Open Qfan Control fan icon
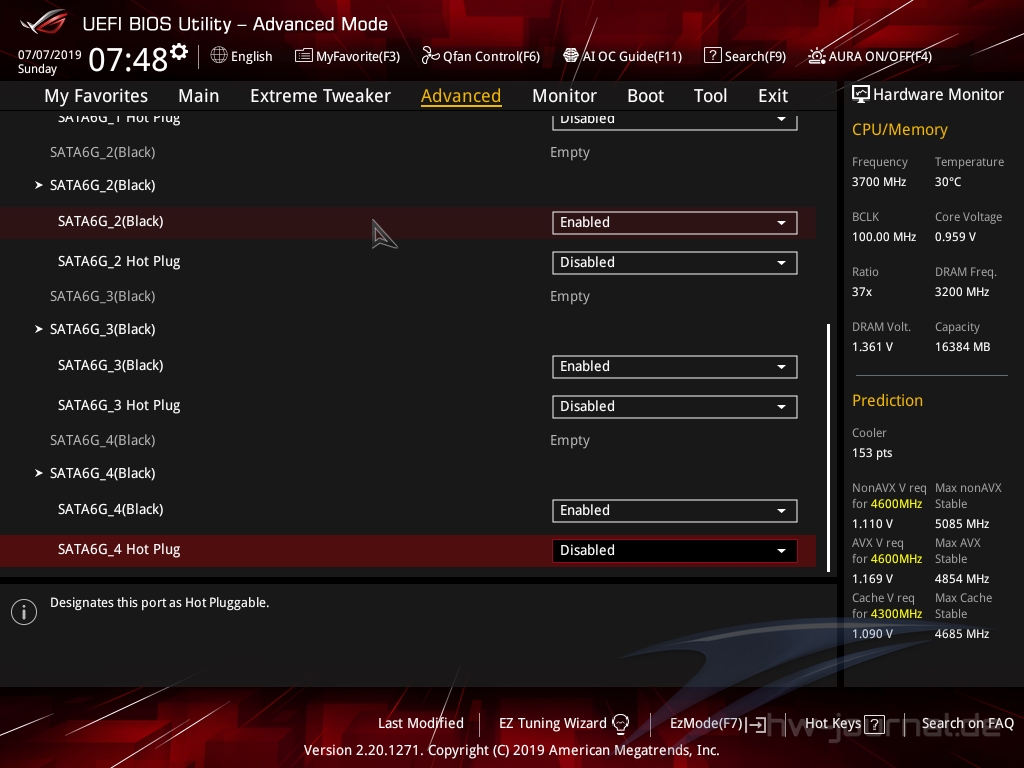 pyautogui.click(x=430, y=56)
